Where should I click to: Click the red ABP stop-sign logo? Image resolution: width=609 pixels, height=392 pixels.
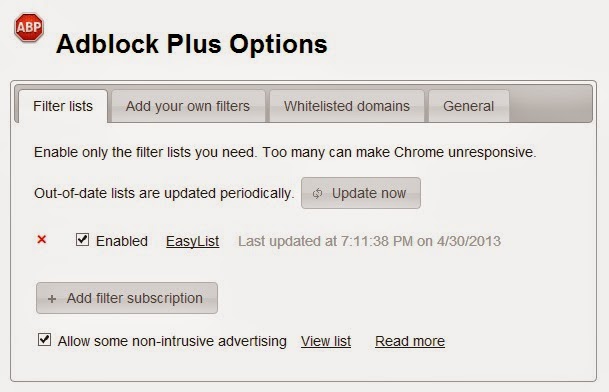[29, 28]
